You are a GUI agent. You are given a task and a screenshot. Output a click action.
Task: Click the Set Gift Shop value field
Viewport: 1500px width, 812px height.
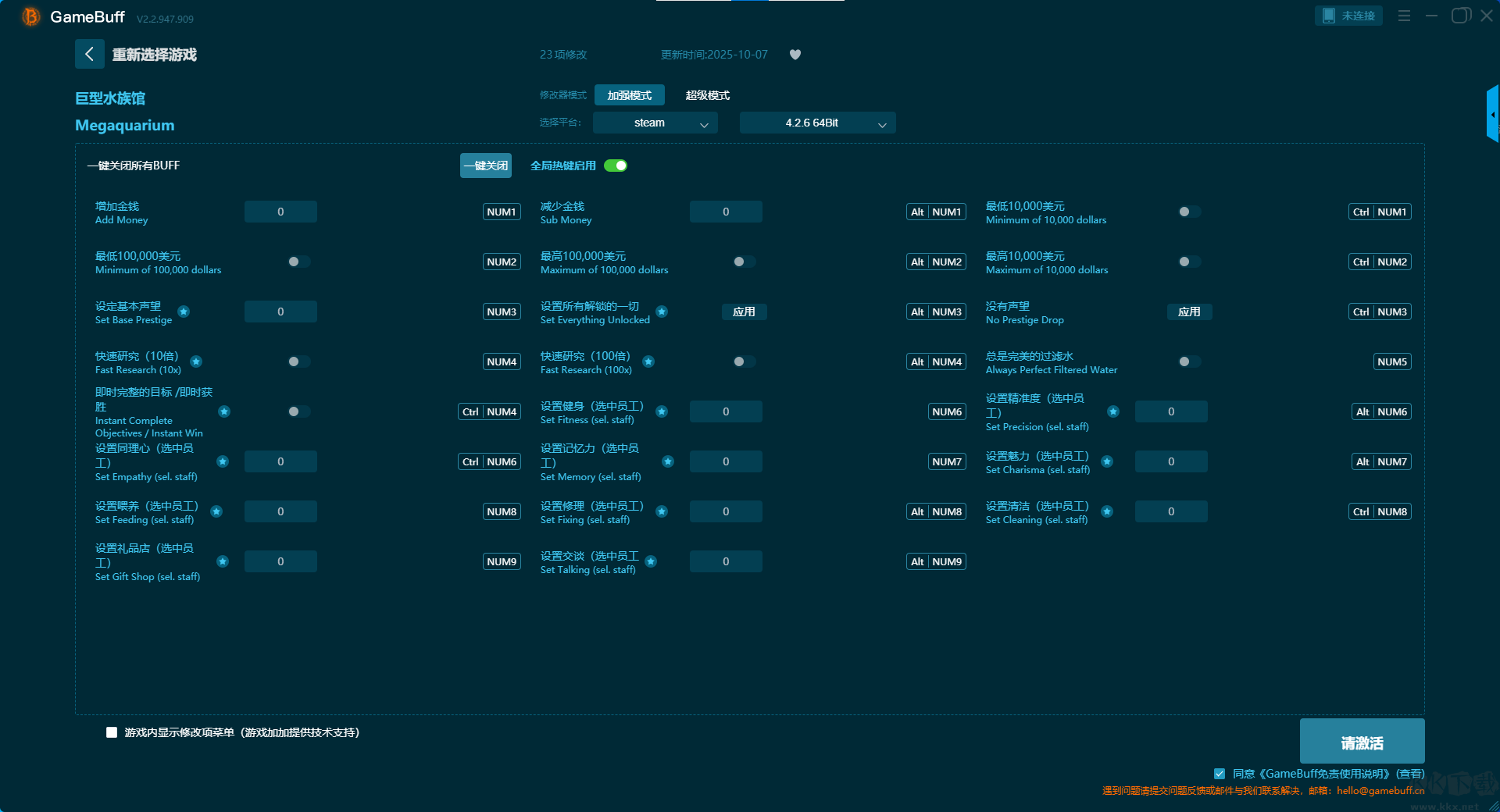pos(280,561)
